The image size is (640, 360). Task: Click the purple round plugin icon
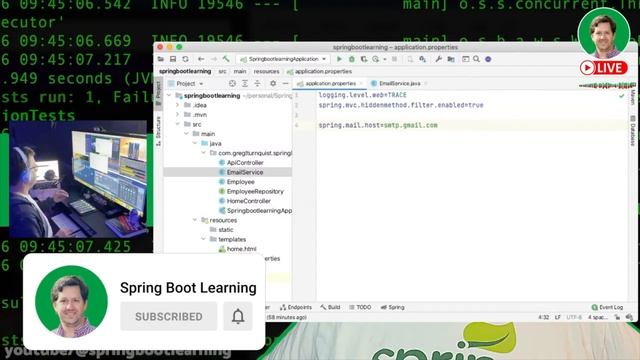488,59
